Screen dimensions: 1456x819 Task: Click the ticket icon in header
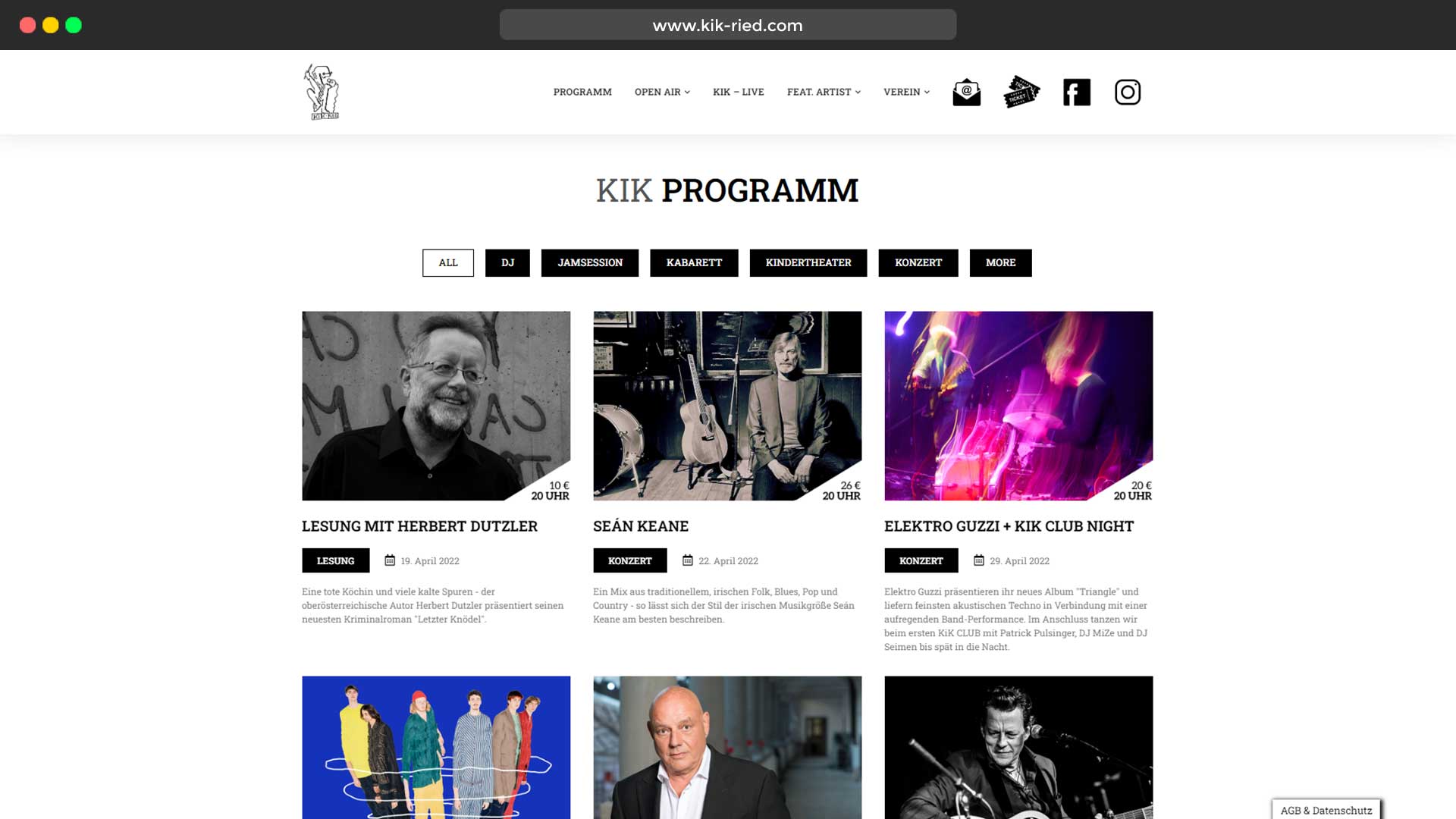click(1021, 92)
